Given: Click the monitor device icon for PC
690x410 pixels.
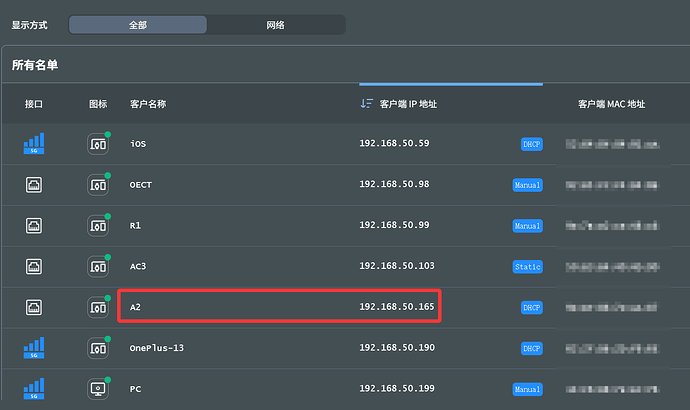Looking at the screenshot, I should pyautogui.click(x=97, y=388).
